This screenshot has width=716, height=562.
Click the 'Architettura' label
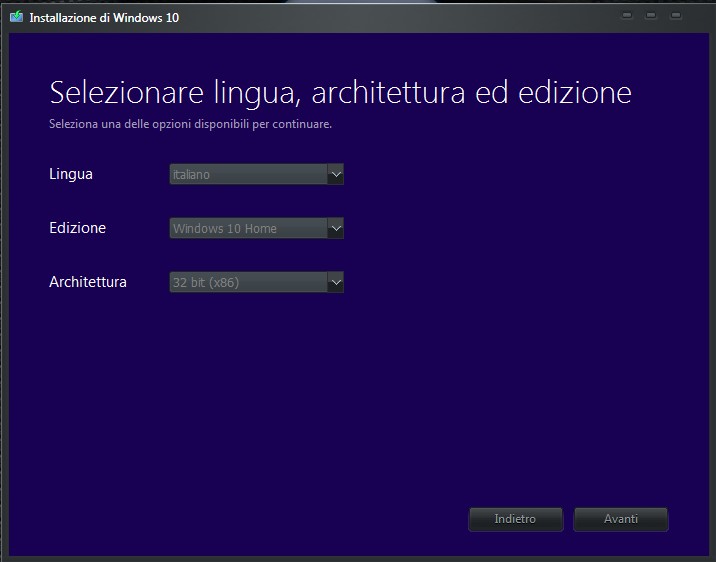point(88,282)
